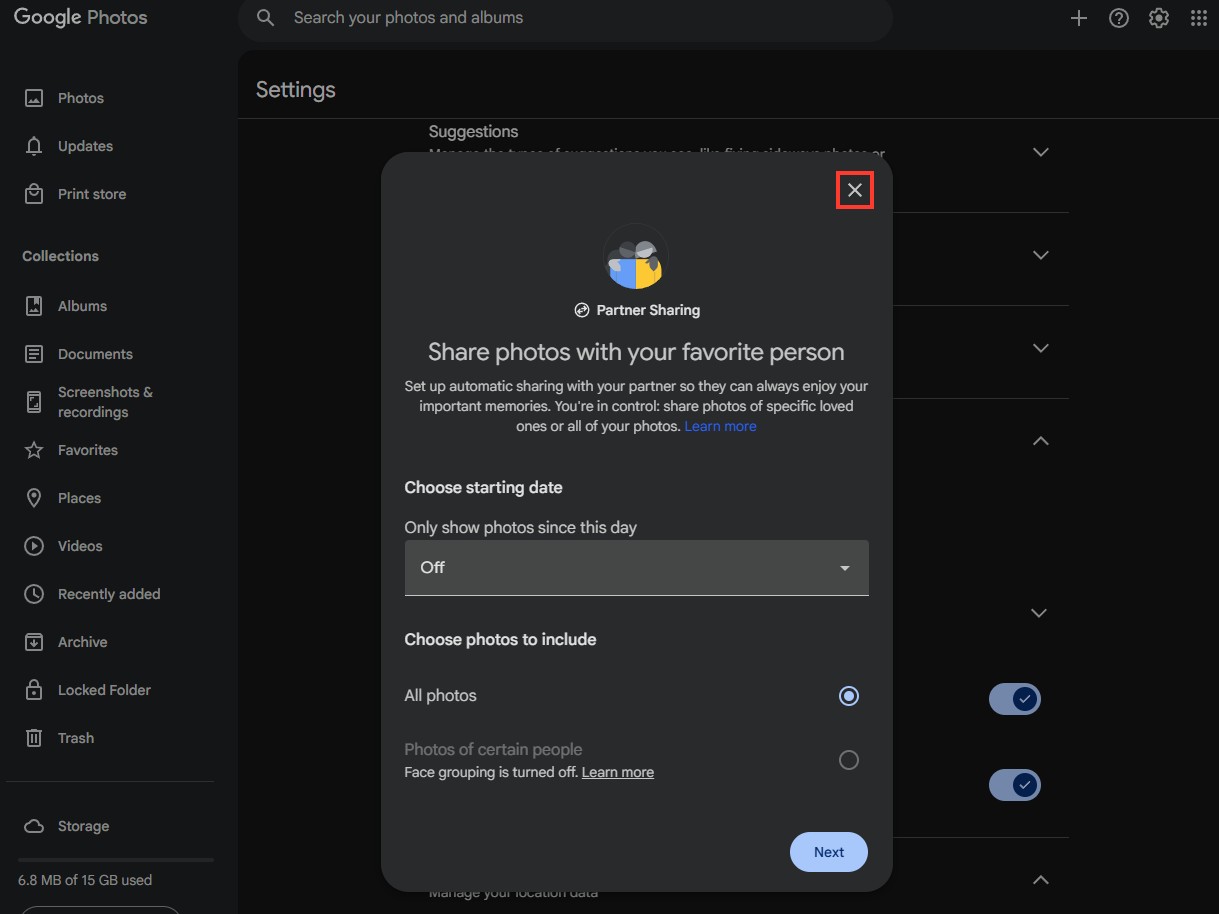Expand the fifth settings section chevron

click(1040, 613)
